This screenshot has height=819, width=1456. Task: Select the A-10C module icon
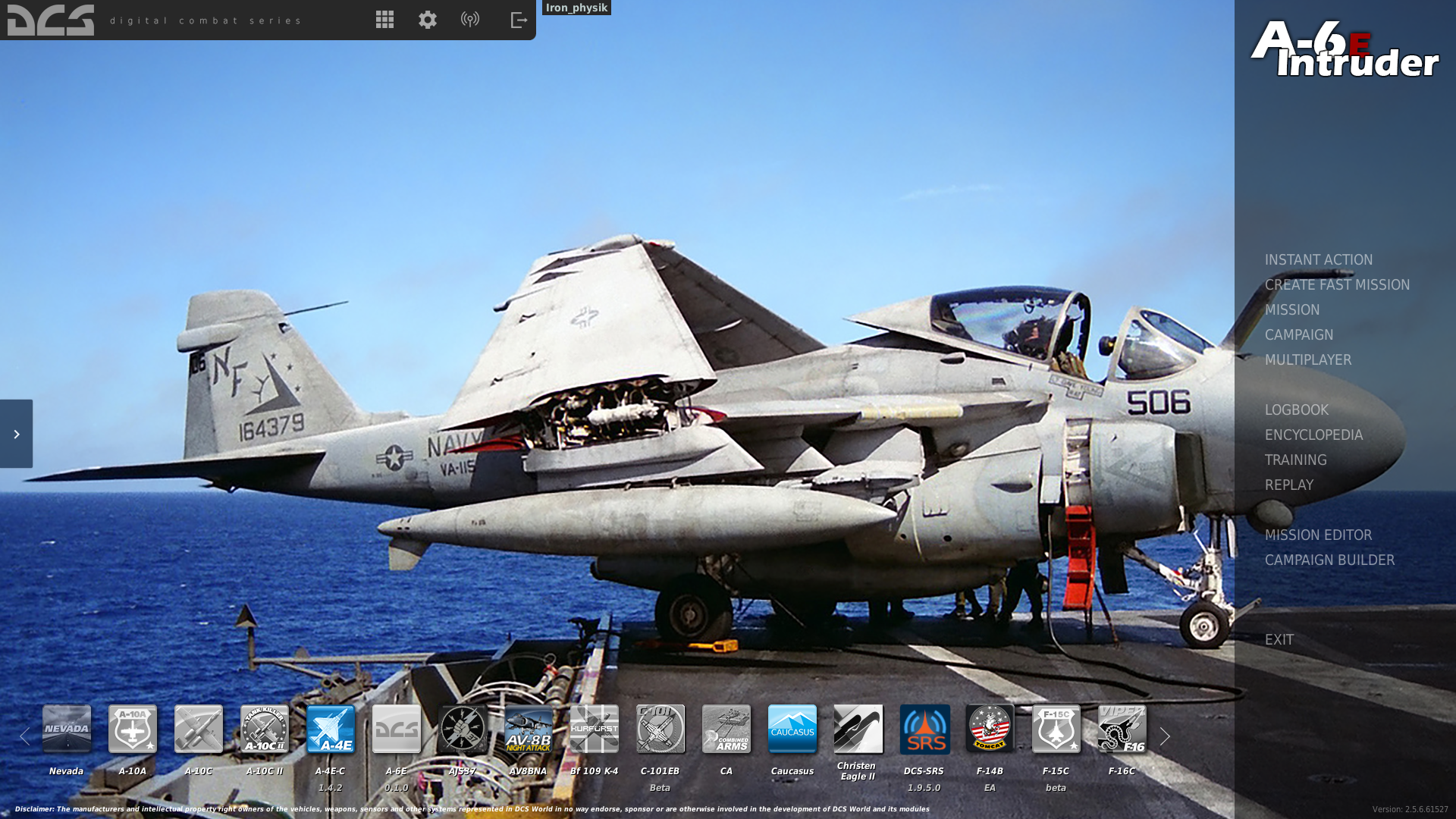point(199,729)
